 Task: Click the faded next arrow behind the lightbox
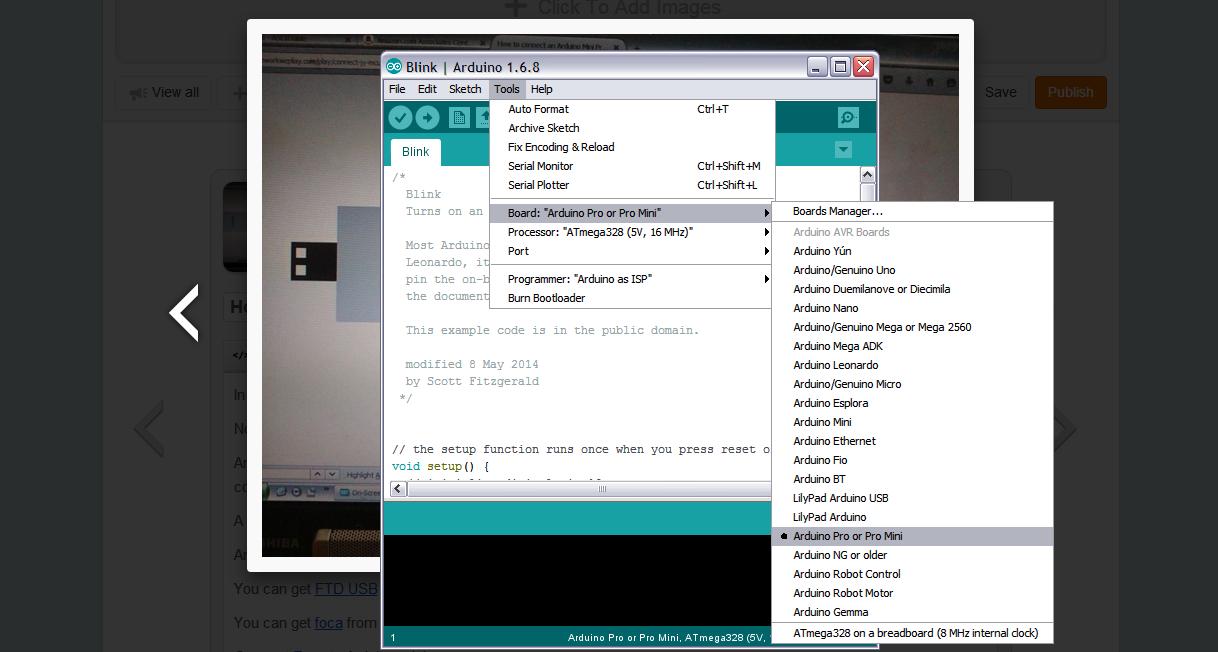pyautogui.click(x=1065, y=429)
